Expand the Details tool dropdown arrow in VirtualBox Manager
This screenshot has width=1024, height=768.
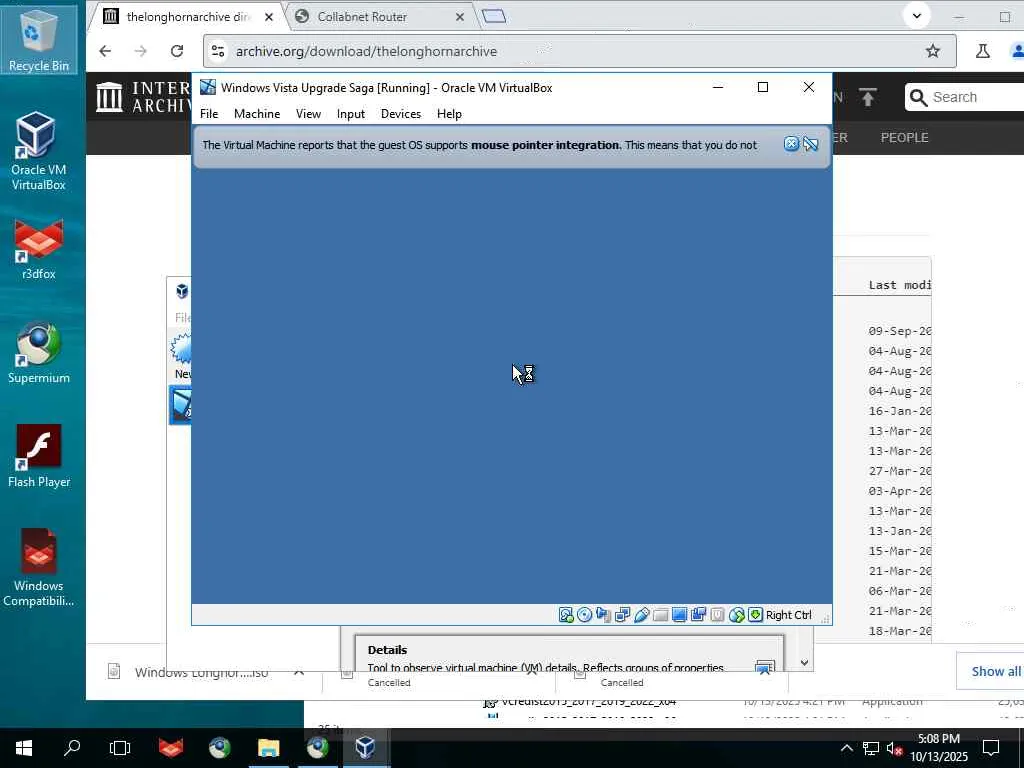tap(805, 662)
